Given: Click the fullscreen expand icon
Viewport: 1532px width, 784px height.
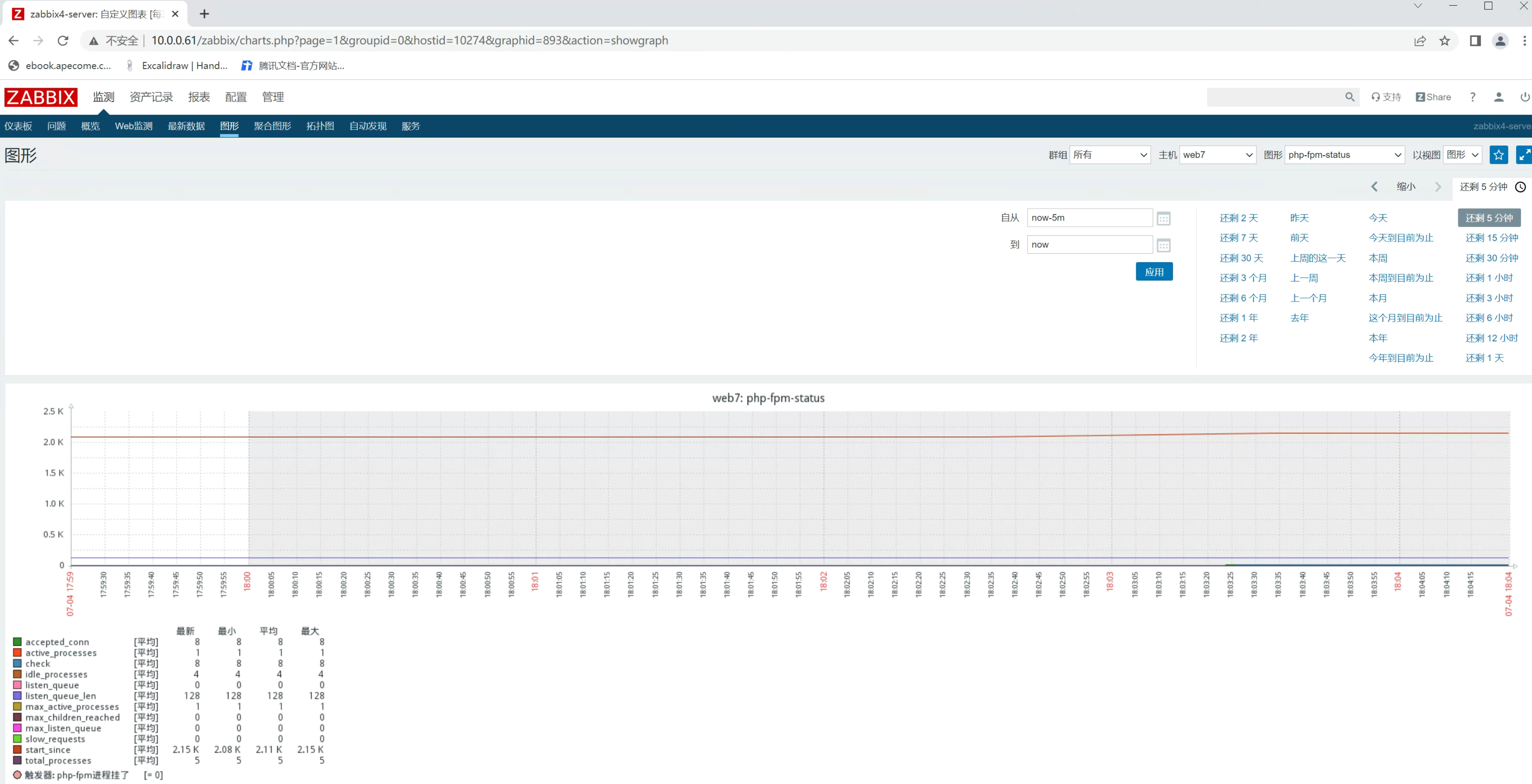Looking at the screenshot, I should 1524,155.
